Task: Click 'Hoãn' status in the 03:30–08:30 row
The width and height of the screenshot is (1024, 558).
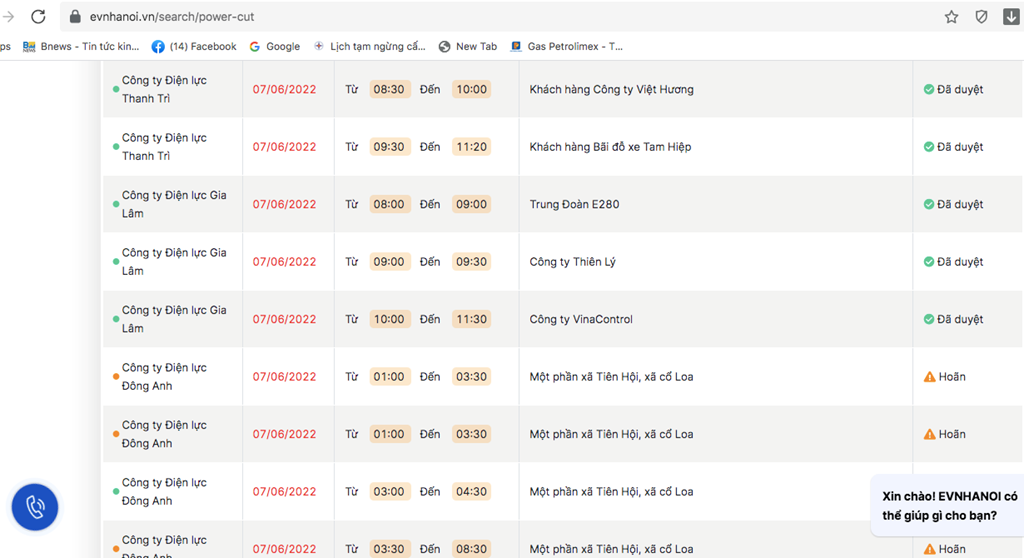Action: pos(952,550)
